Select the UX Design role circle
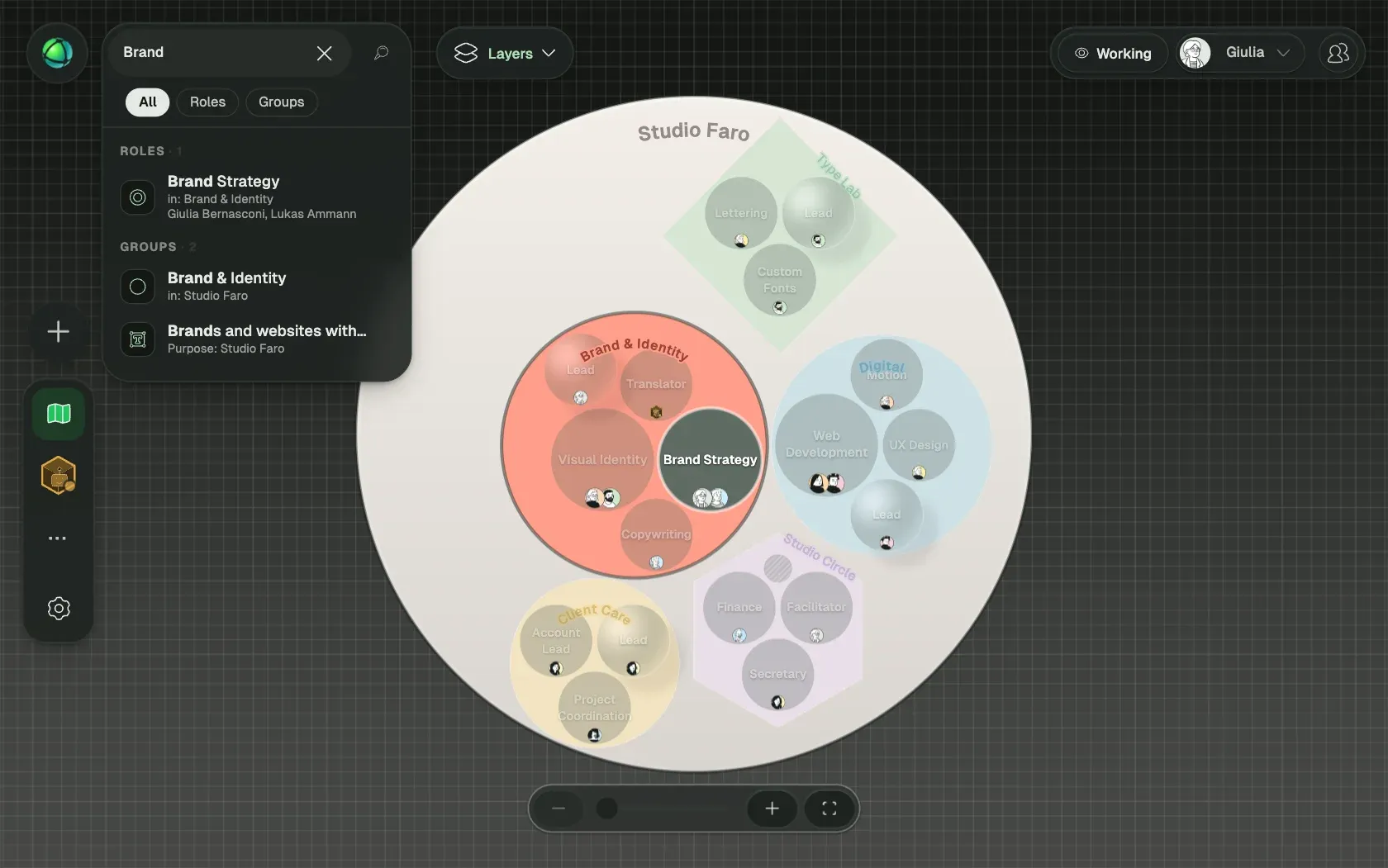The image size is (1388, 868). click(x=919, y=445)
